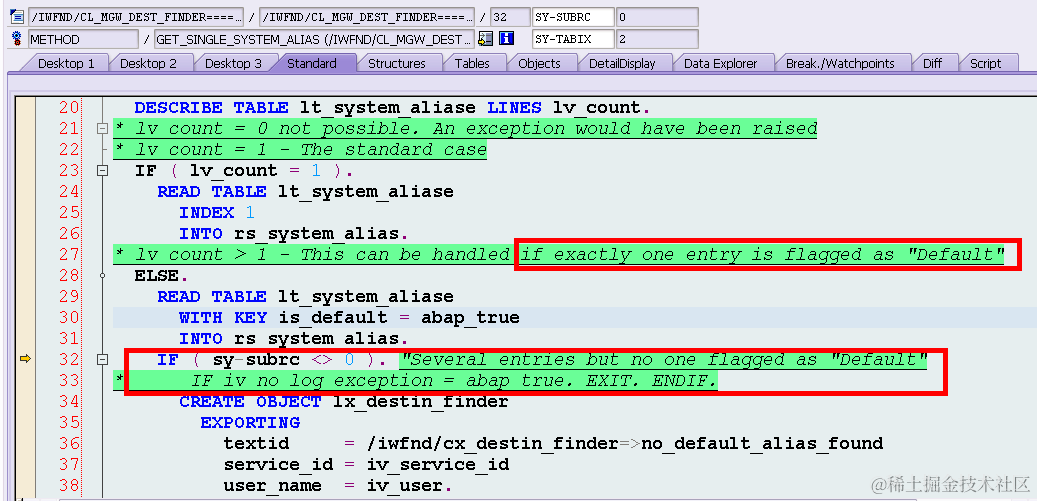1037x501 pixels.
Task: Click the EXPORTING keyword on line 35
Action: point(250,422)
